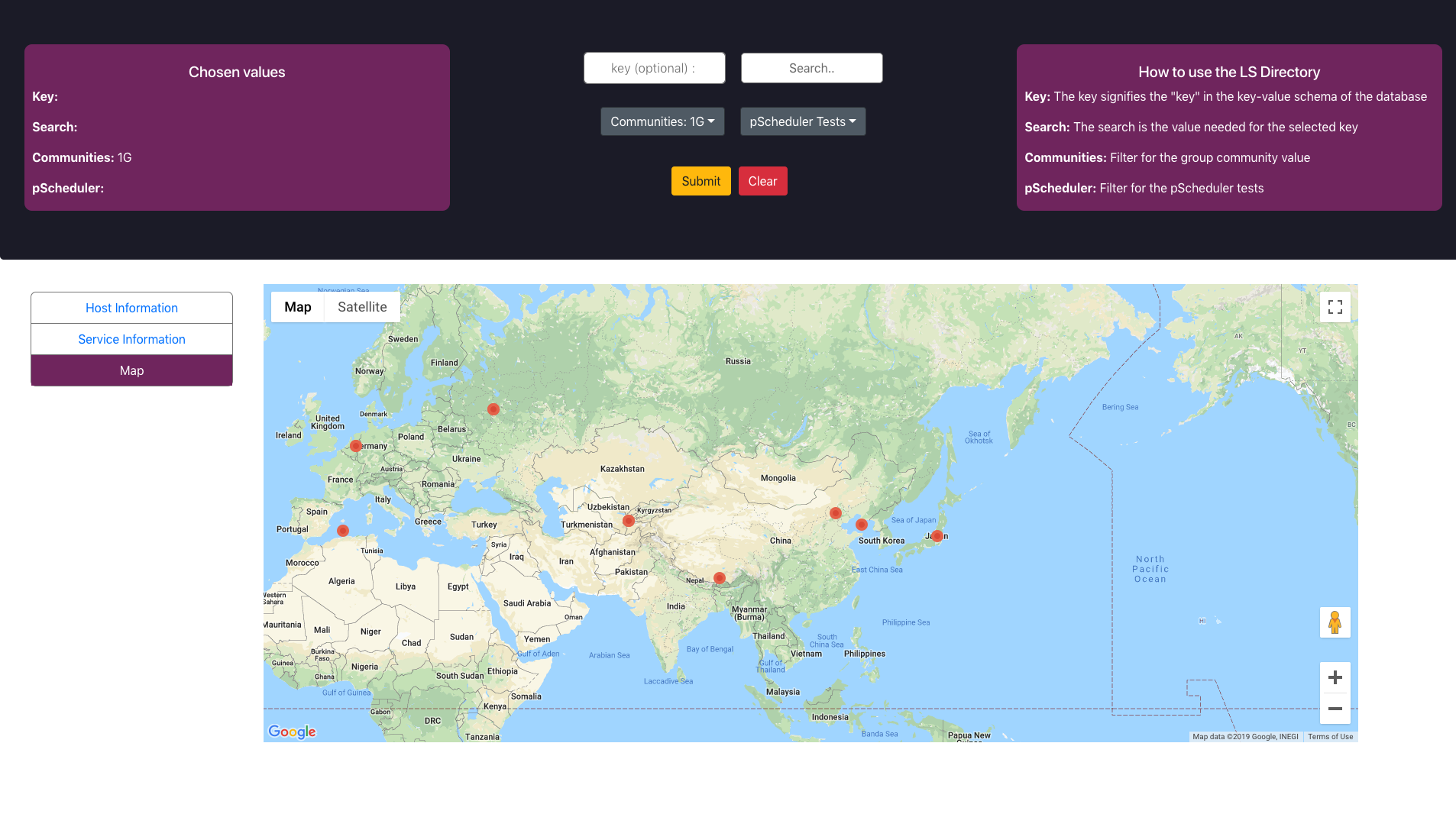Zoom out using the minus icon

[x=1335, y=709]
